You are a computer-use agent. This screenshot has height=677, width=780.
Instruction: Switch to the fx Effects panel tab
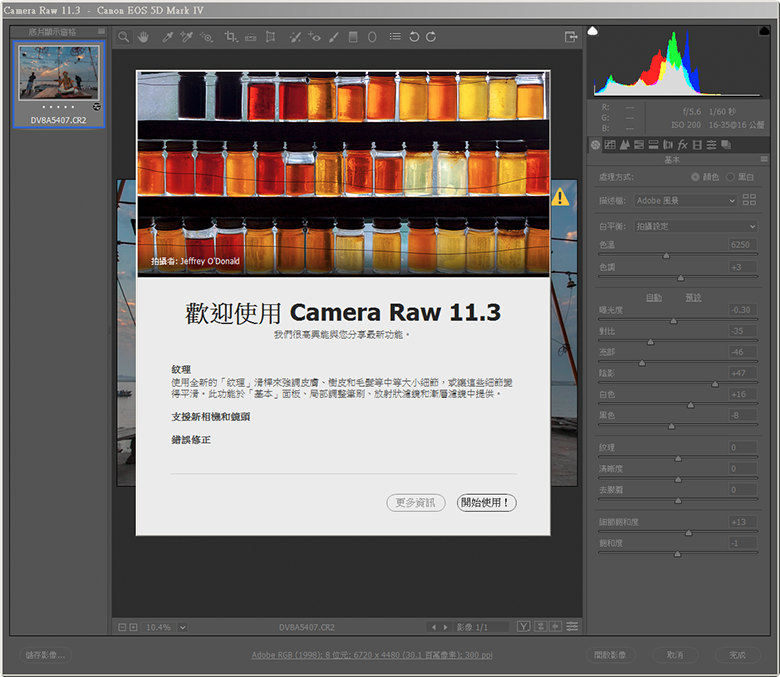coord(682,145)
